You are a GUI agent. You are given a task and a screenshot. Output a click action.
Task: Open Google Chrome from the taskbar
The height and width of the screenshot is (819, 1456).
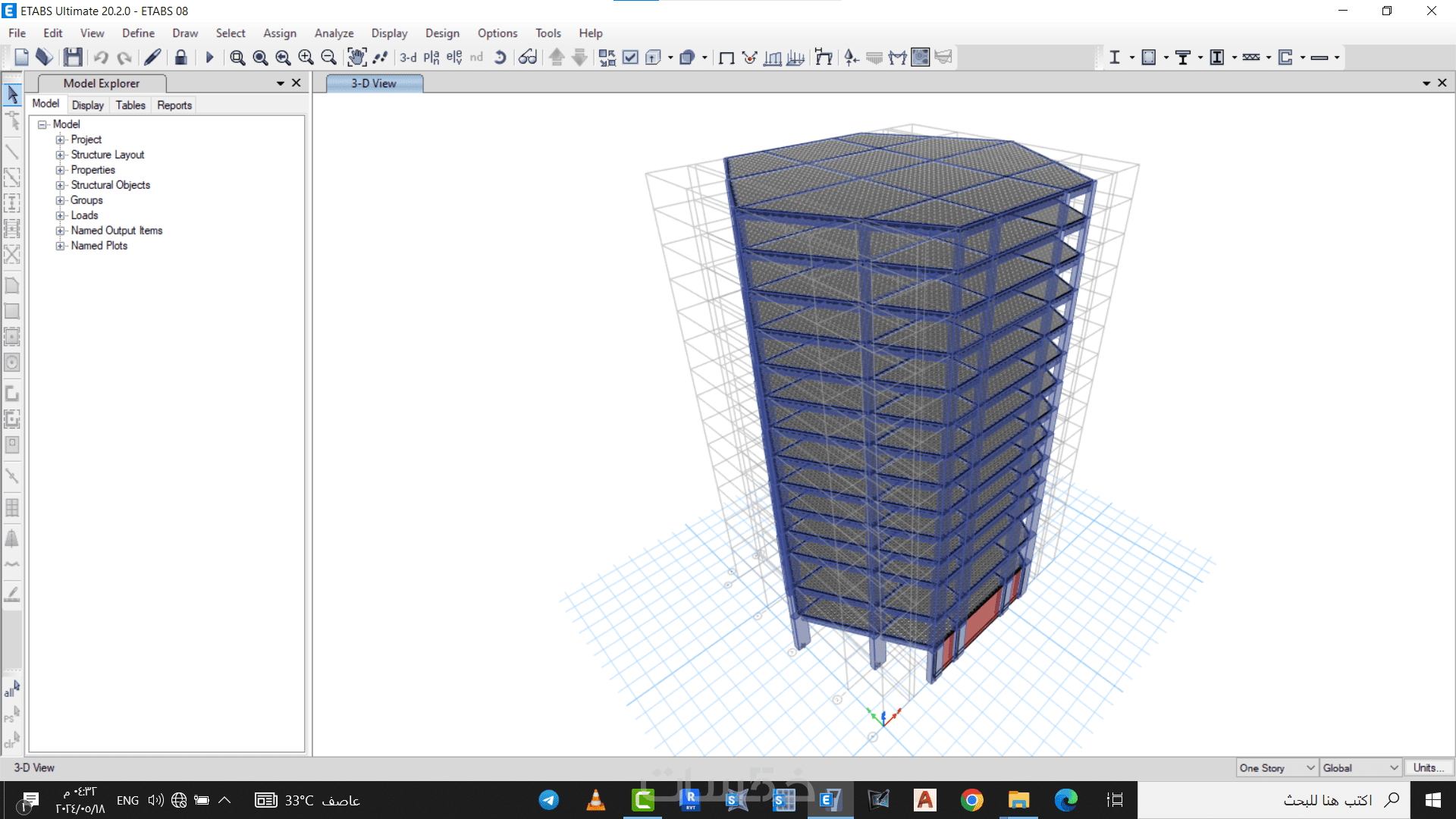click(x=971, y=800)
